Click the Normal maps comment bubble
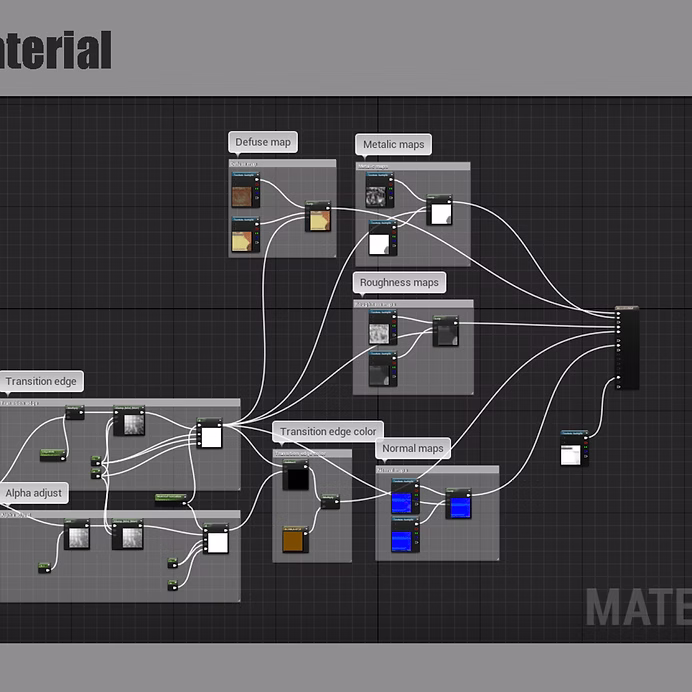 tap(413, 448)
